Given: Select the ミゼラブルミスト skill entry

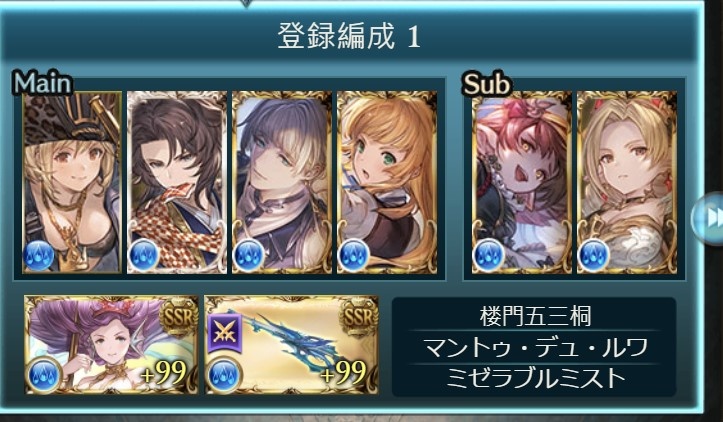Looking at the screenshot, I should pyautogui.click(x=535, y=378).
